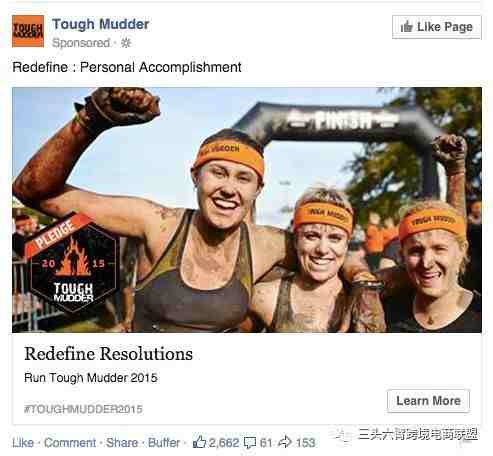Screen dimensions: 493x456
Task: Click the Sponsored label
Action: point(81,43)
